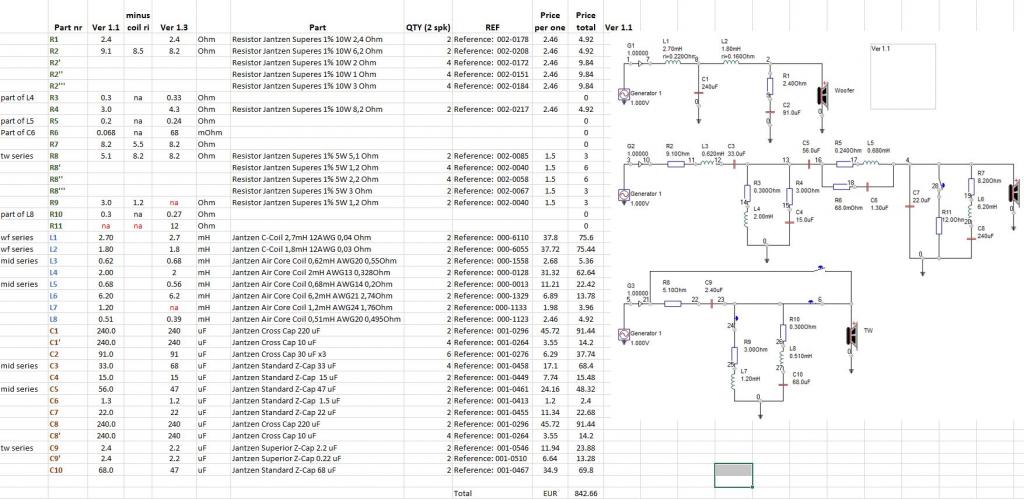This screenshot has width=1024, height=499.
Task: Click the QTY (2 spk) header cell
Action: 428,27
